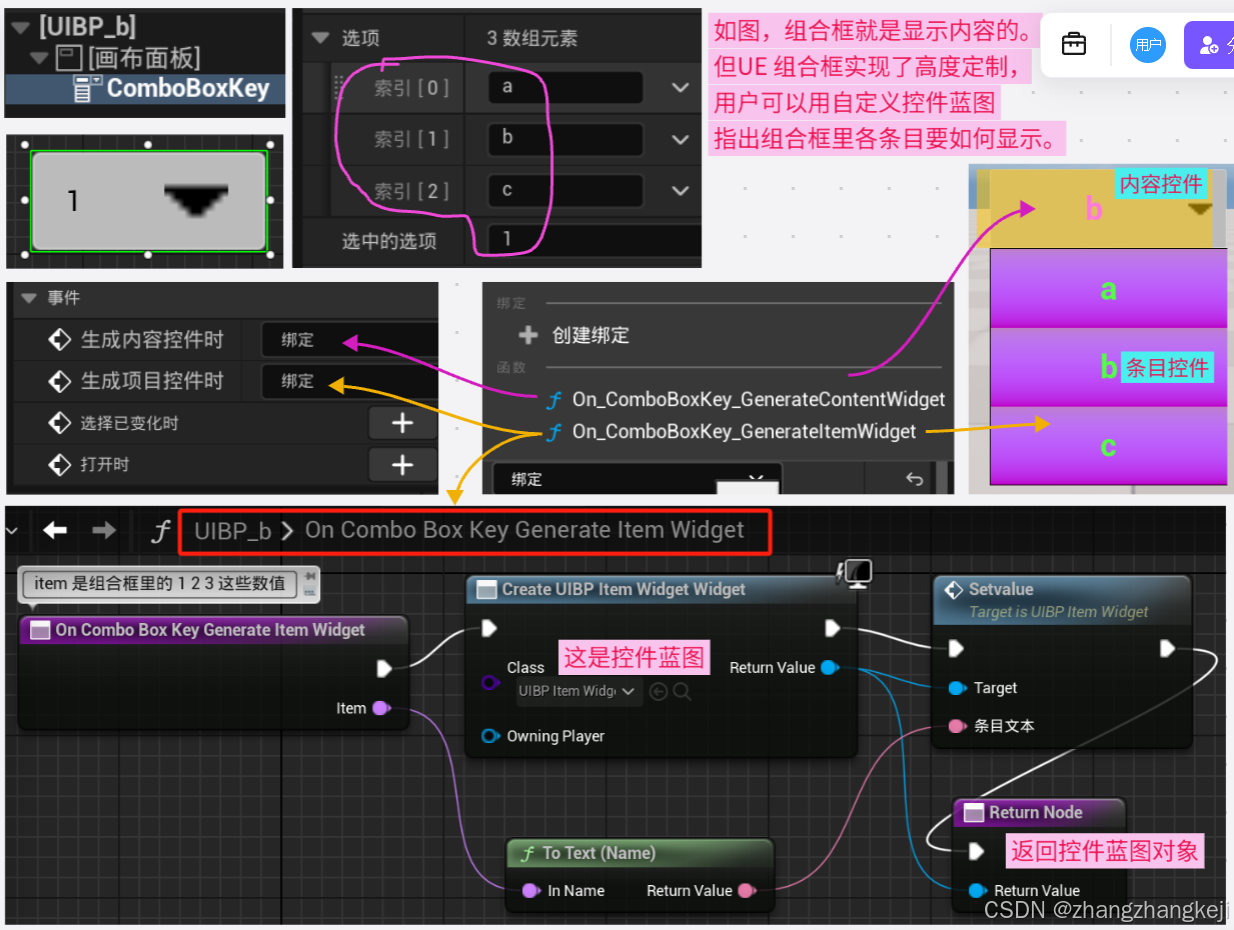The height and width of the screenshot is (930, 1234).
Task: Open the chevron menu for 索引 [0]
Action: (681, 88)
